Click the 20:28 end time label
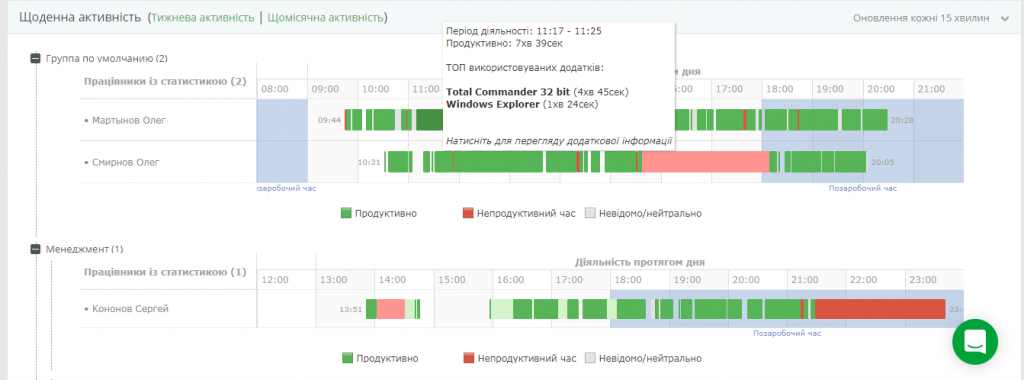 (902, 120)
